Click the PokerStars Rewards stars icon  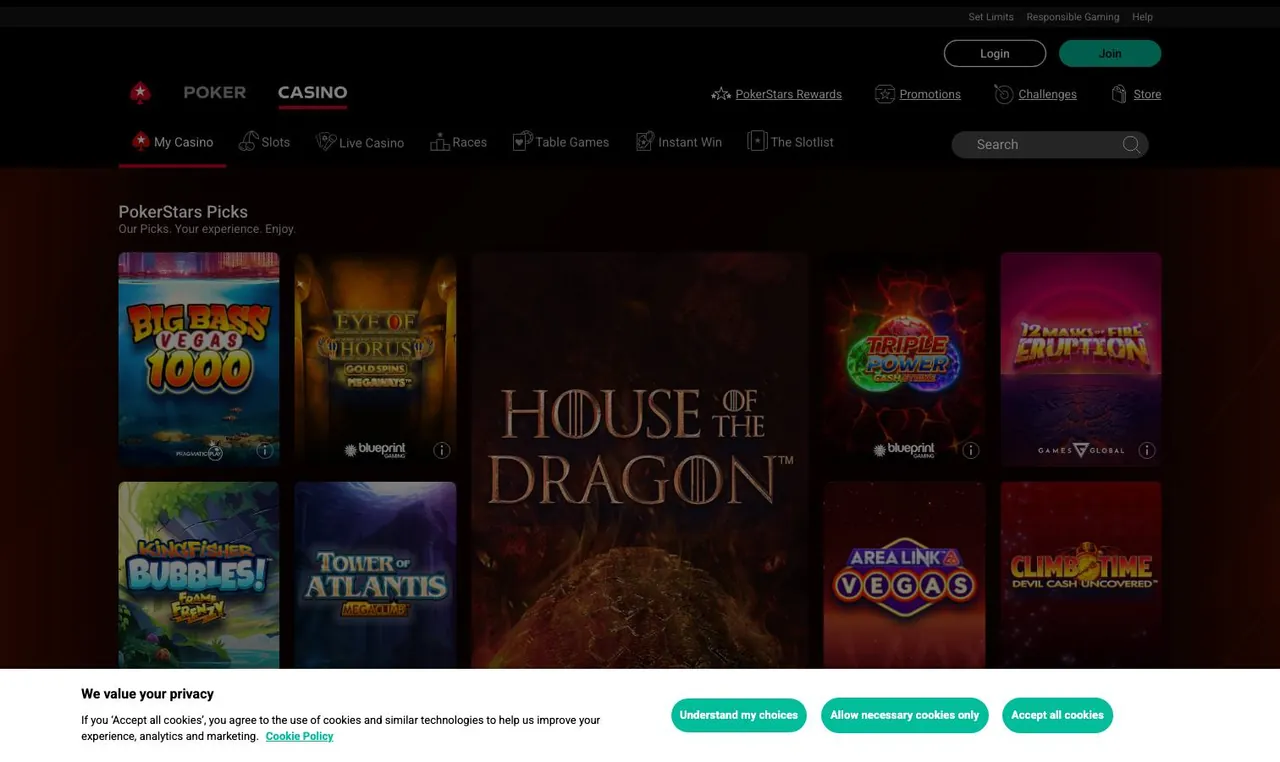(721, 94)
